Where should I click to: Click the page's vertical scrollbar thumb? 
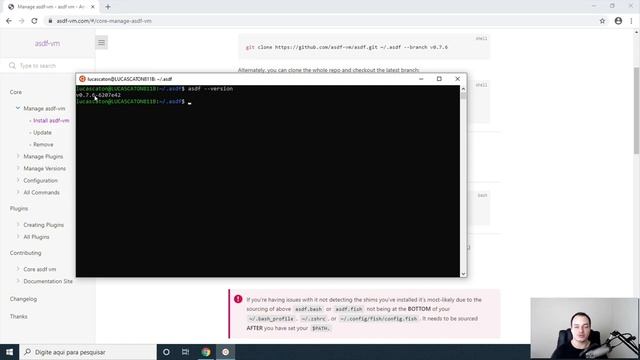coord(636,110)
